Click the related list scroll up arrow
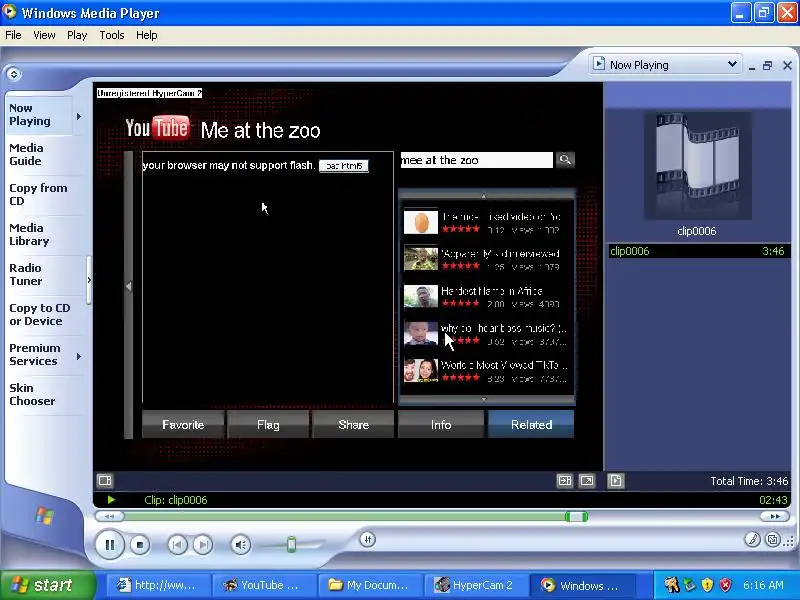Viewport: 800px width, 600px height. pos(484,196)
